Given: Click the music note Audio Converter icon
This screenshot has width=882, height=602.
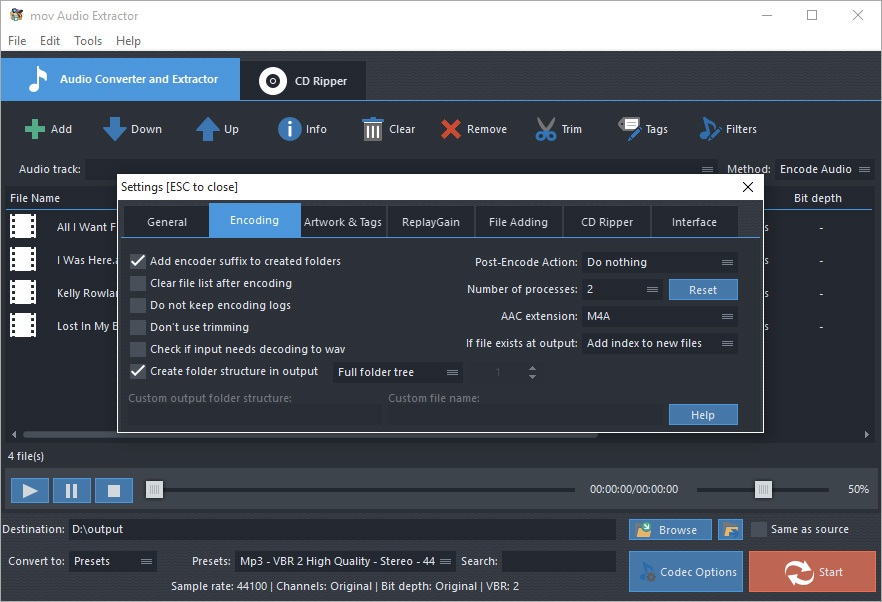Looking at the screenshot, I should click(x=38, y=79).
